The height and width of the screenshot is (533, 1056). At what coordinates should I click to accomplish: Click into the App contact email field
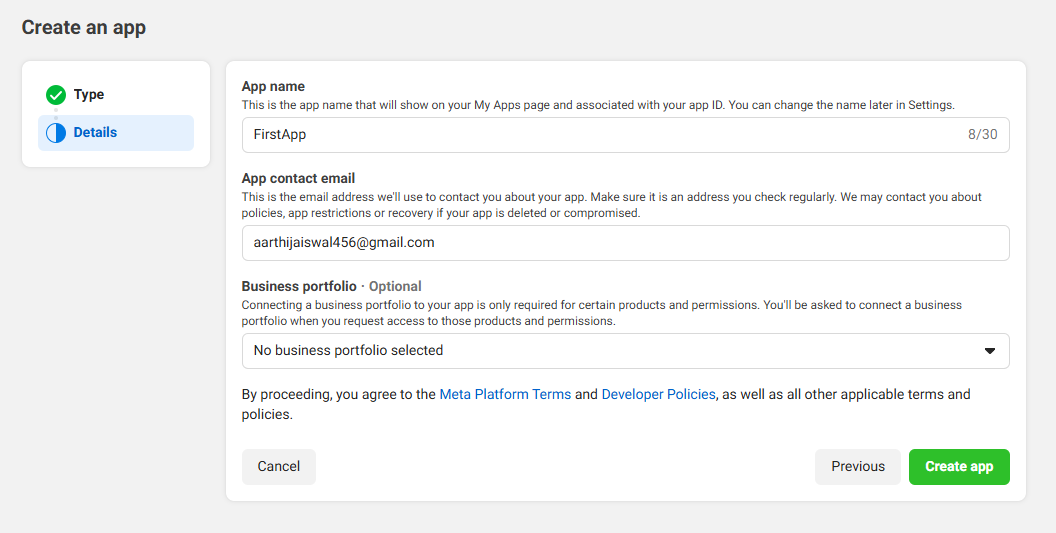coord(625,243)
